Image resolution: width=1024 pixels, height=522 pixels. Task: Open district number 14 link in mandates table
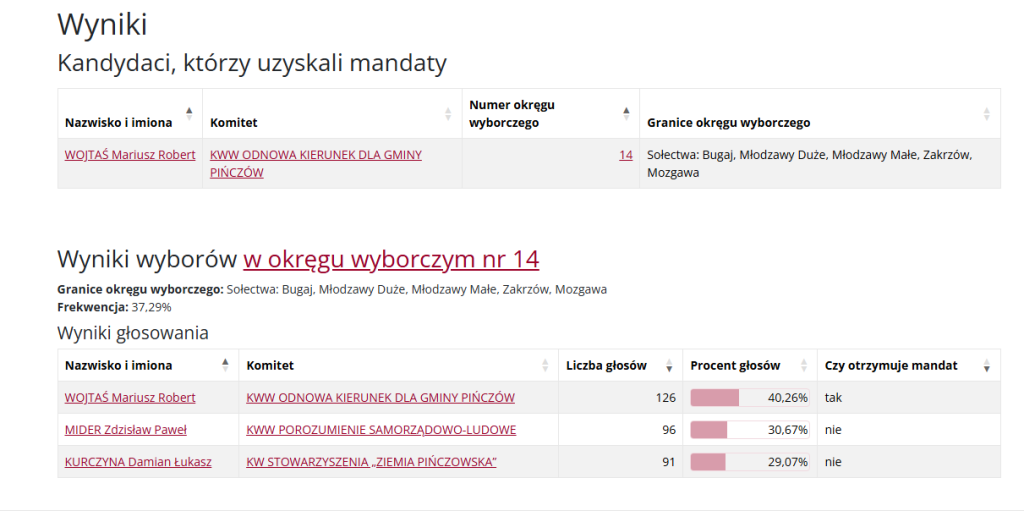click(x=626, y=155)
